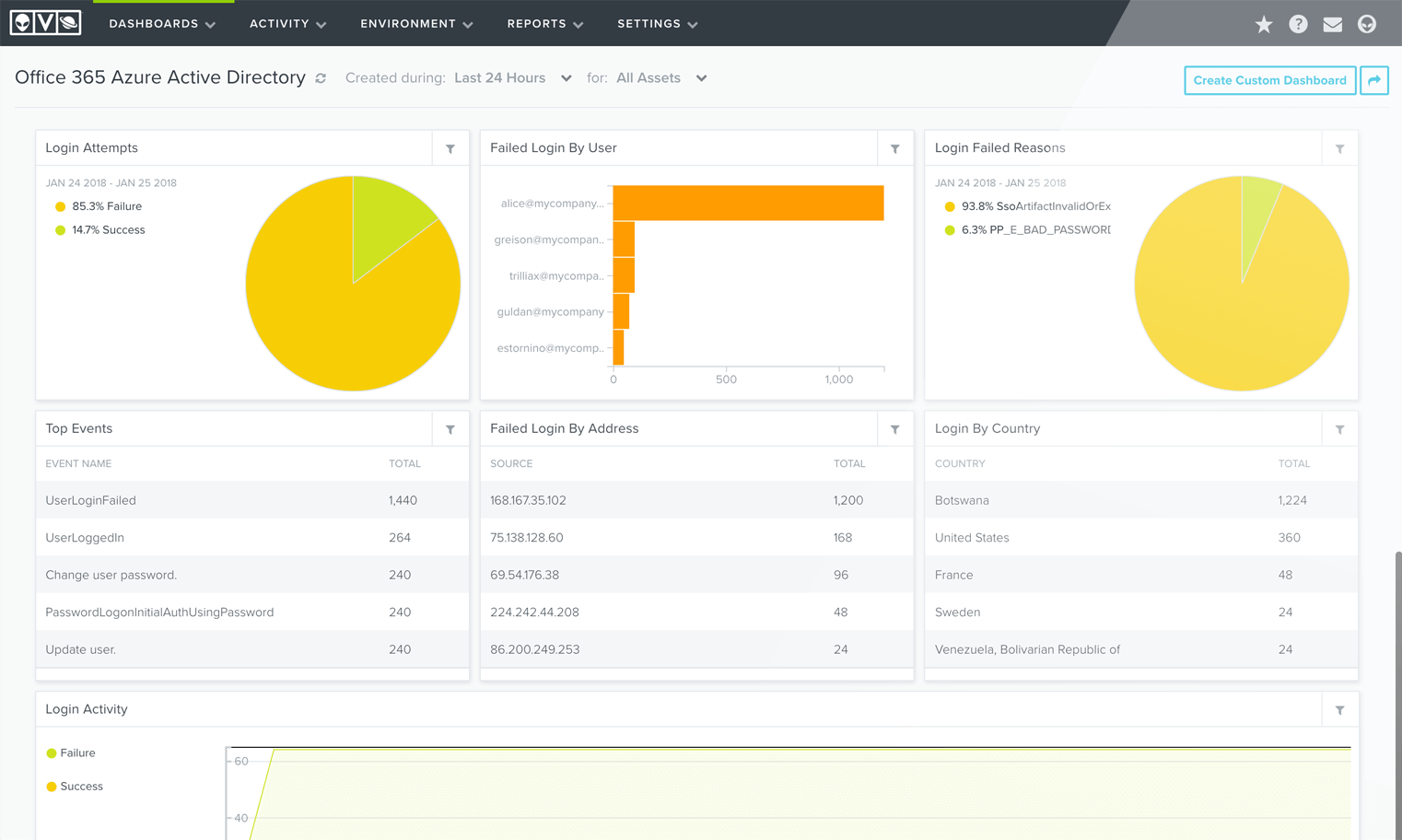Click the page vertical scrollbar
The height and width of the screenshot is (840, 1402).
click(x=1398, y=695)
